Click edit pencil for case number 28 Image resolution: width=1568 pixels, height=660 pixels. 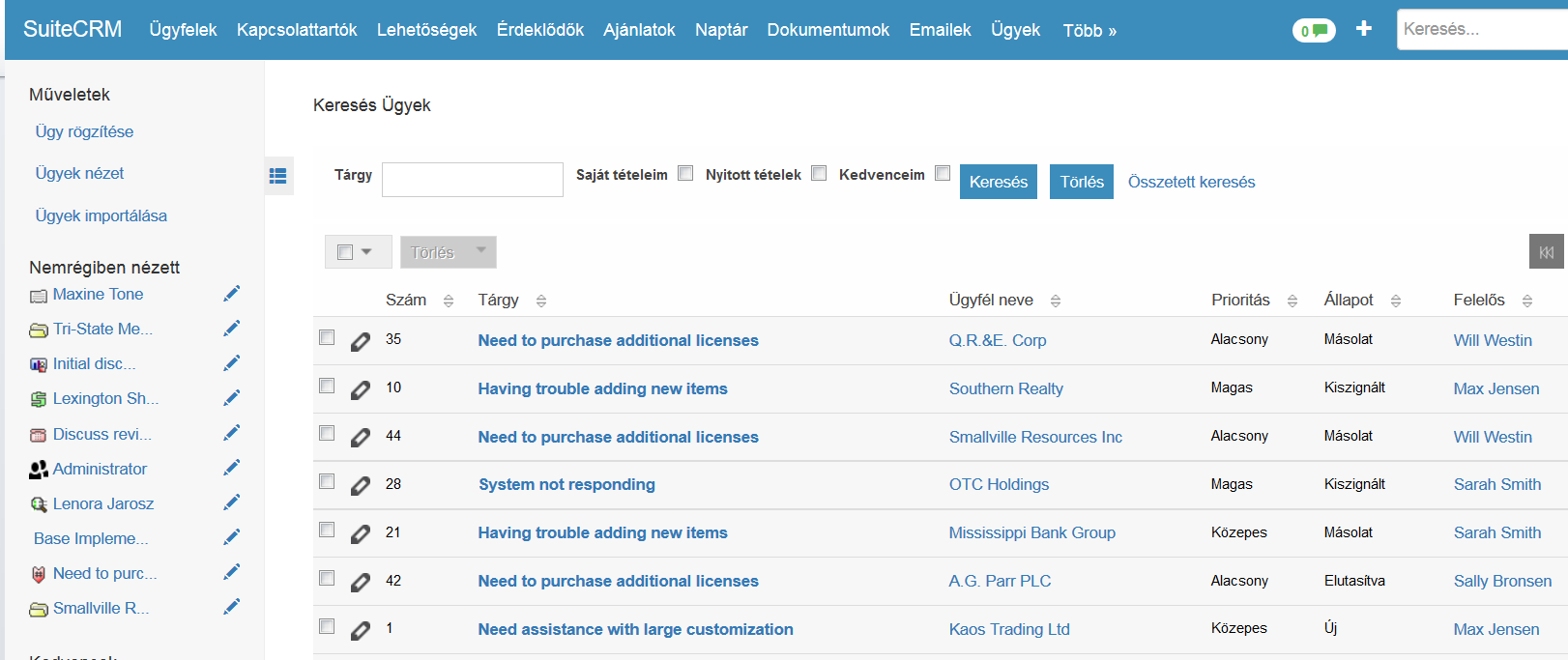point(361,485)
